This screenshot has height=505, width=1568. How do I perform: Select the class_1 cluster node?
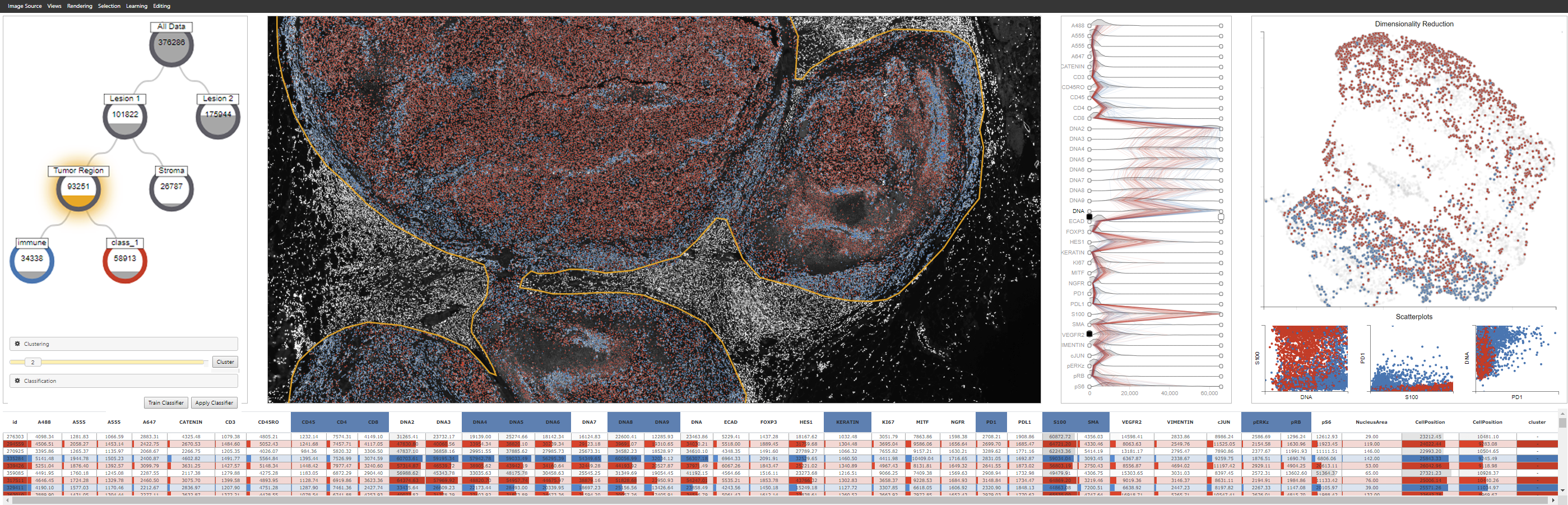click(x=124, y=262)
